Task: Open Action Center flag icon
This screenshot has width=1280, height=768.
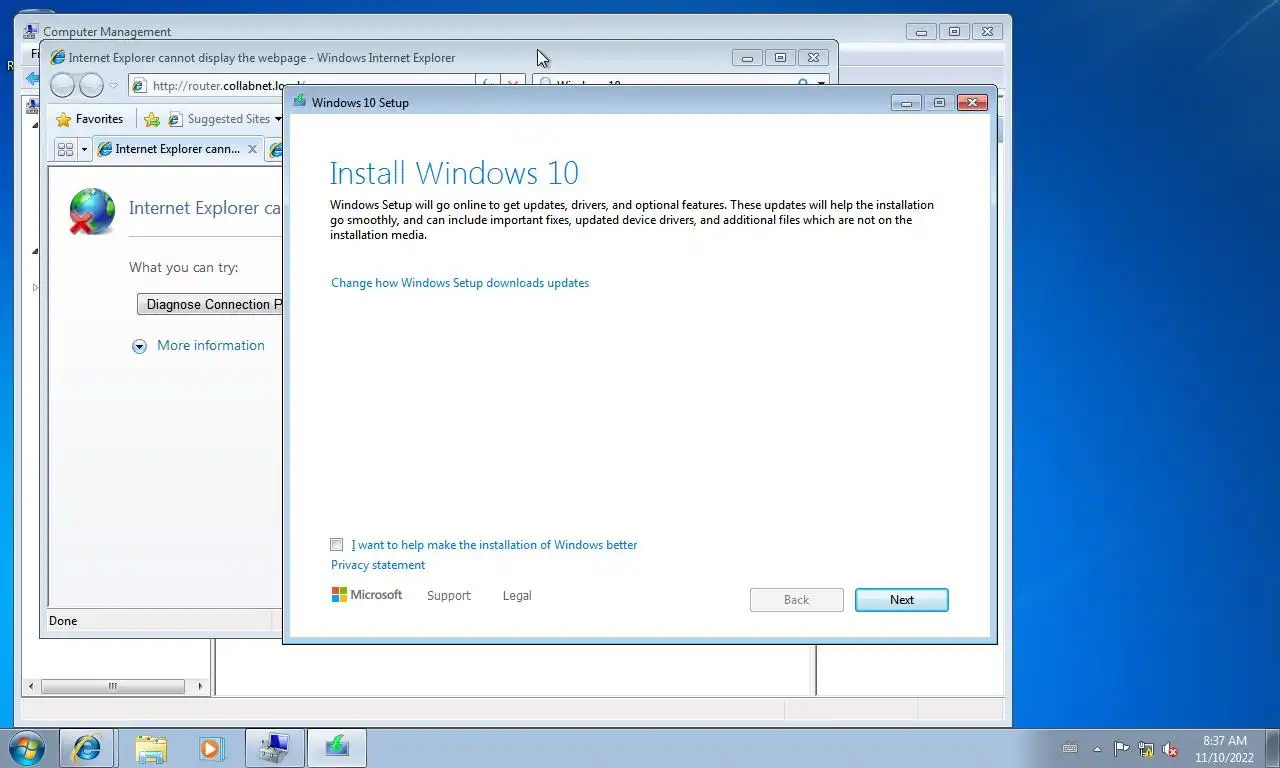Action: point(1121,748)
